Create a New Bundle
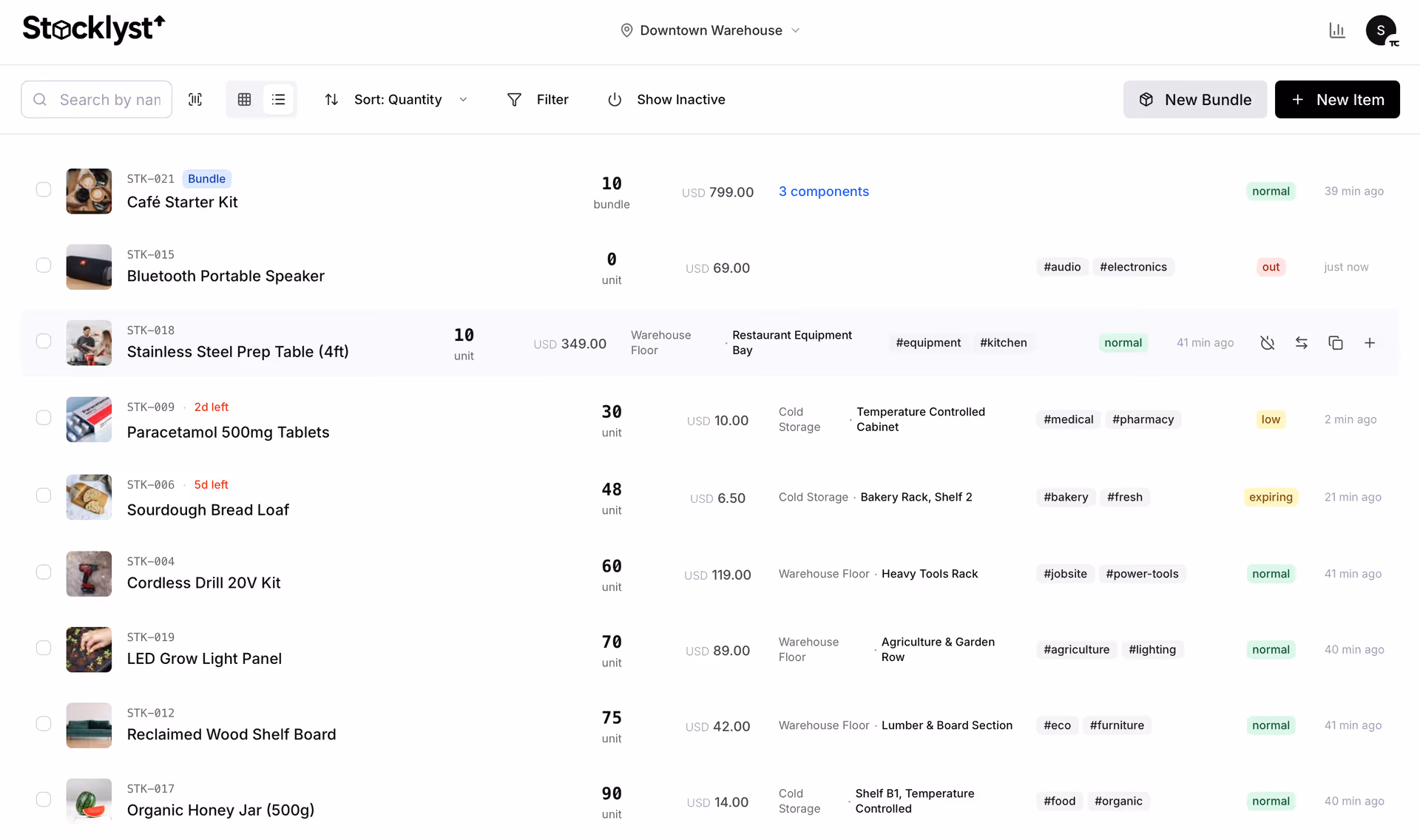1420x840 pixels. [x=1194, y=99]
